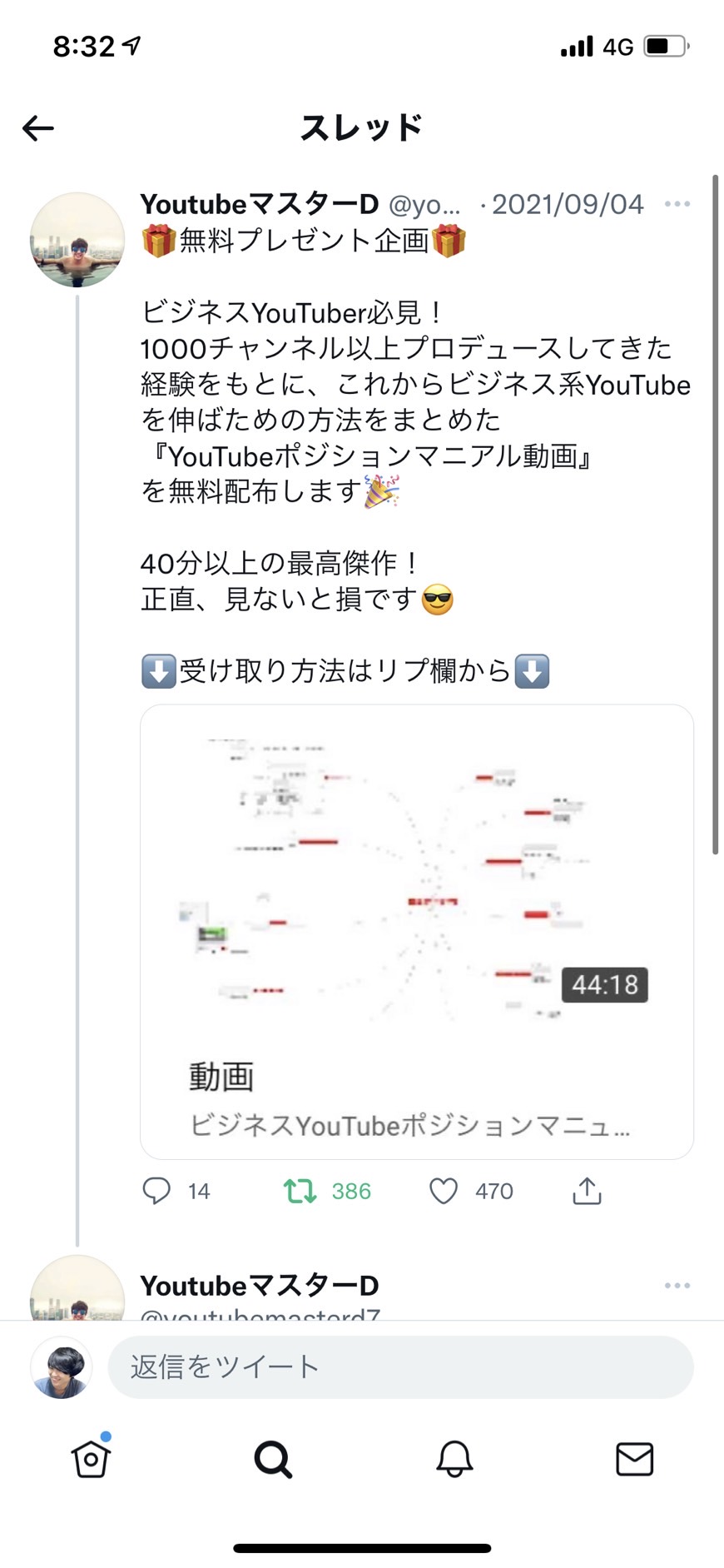
Task: Tap the 返信をツイート reply field
Action: point(400,1367)
